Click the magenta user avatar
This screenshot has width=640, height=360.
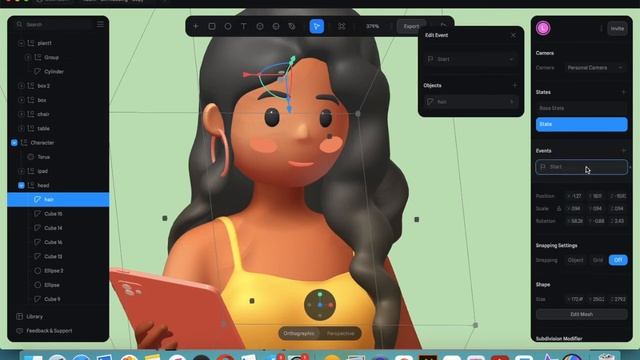[543, 28]
